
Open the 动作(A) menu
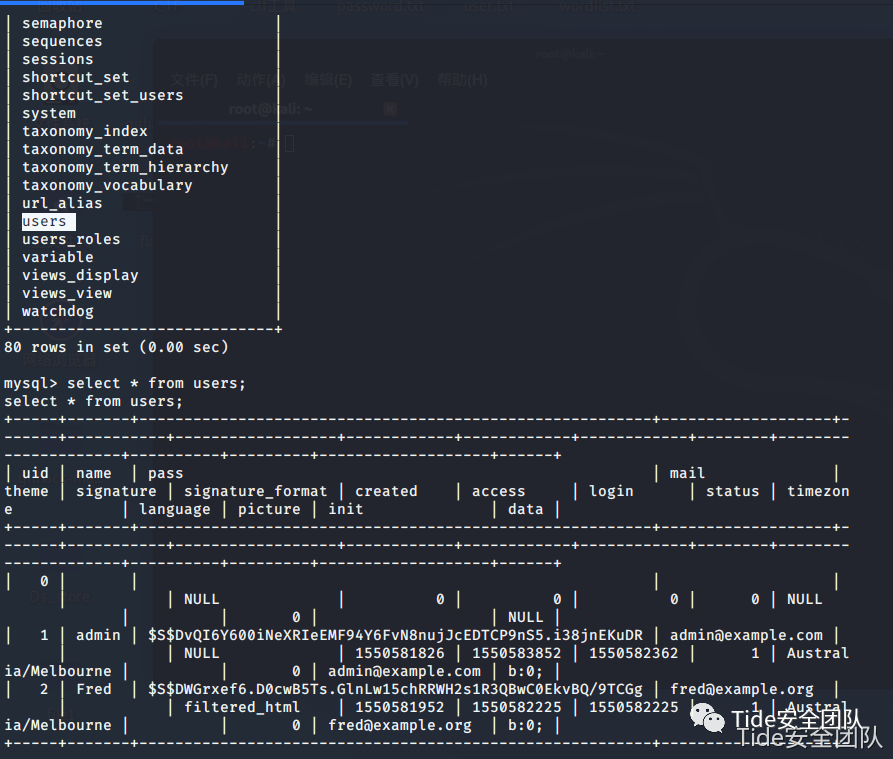(x=261, y=80)
